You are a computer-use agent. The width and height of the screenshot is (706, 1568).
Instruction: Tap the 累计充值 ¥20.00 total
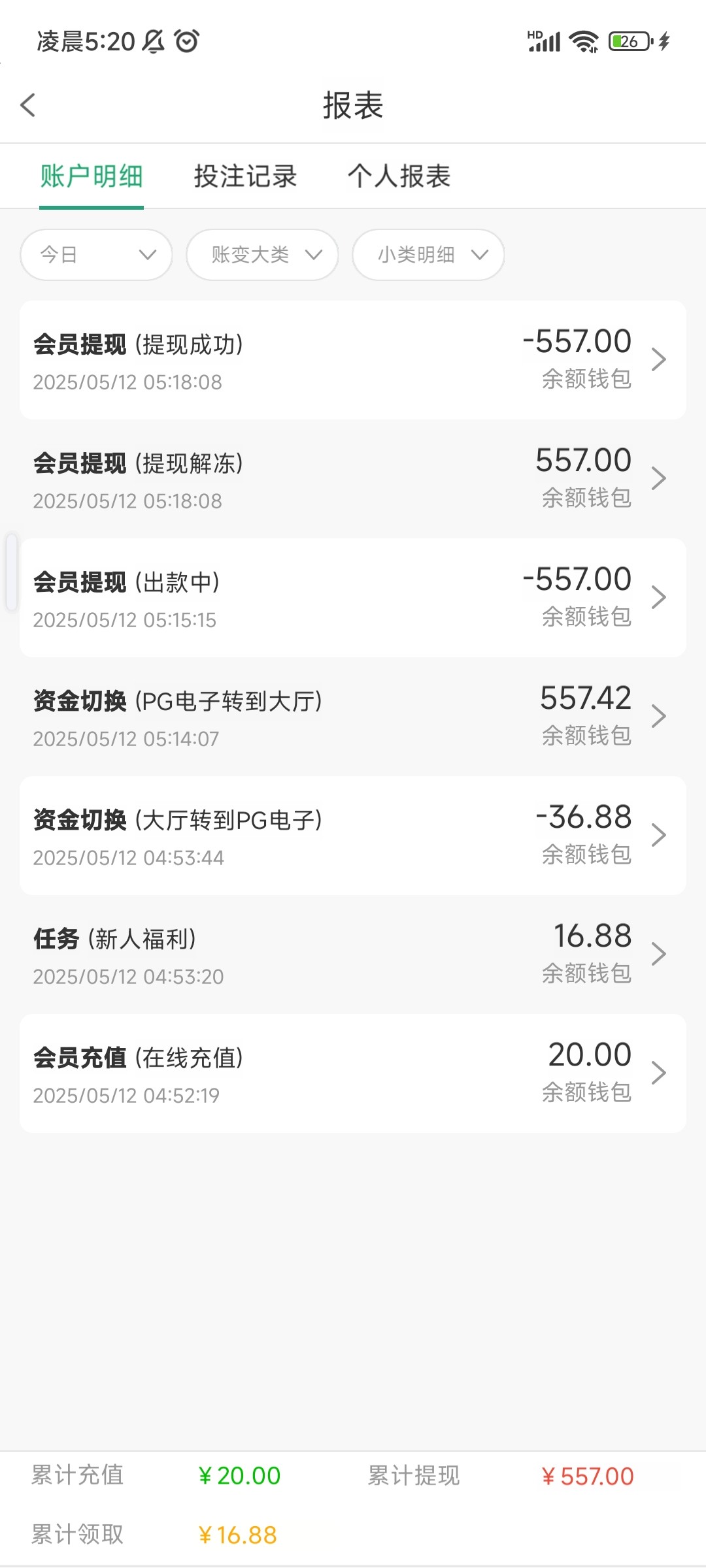pyautogui.click(x=239, y=1475)
